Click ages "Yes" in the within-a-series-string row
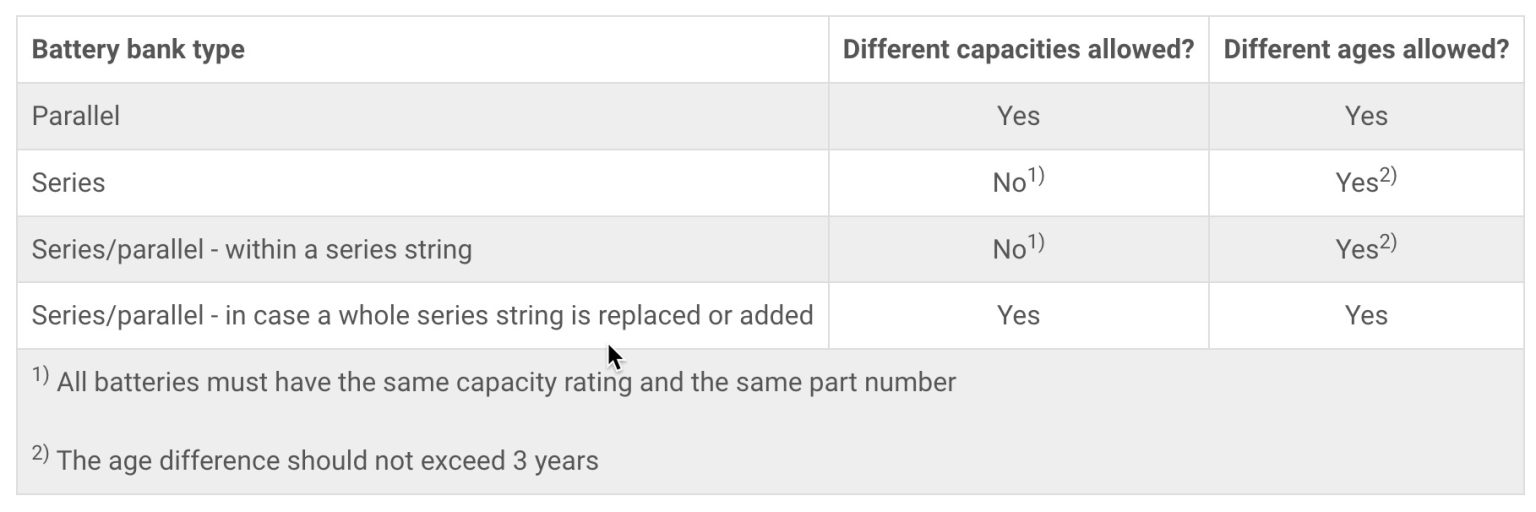Viewport: 1536px width, 512px height. coord(1358,249)
